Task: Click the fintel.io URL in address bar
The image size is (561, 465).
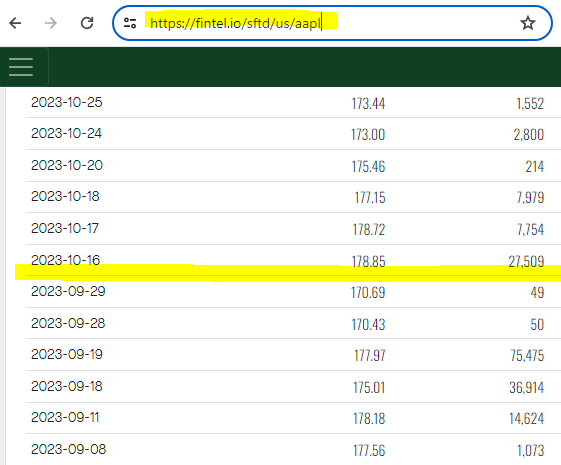Action: click(x=235, y=23)
